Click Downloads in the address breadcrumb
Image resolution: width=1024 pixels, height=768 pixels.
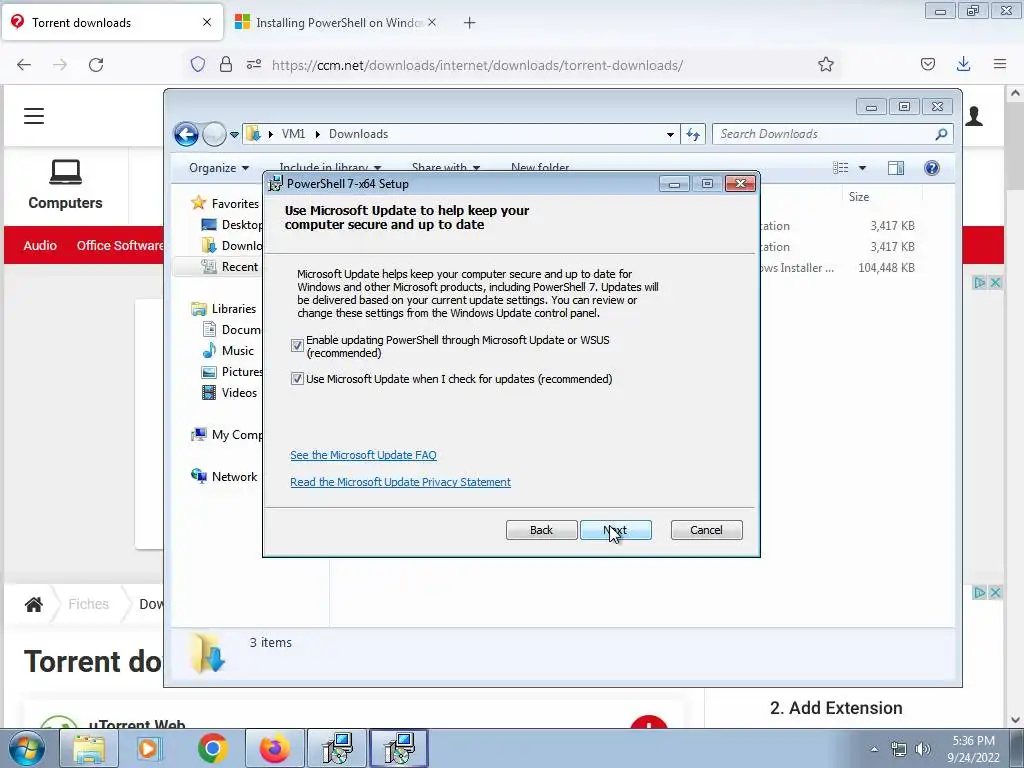point(359,134)
